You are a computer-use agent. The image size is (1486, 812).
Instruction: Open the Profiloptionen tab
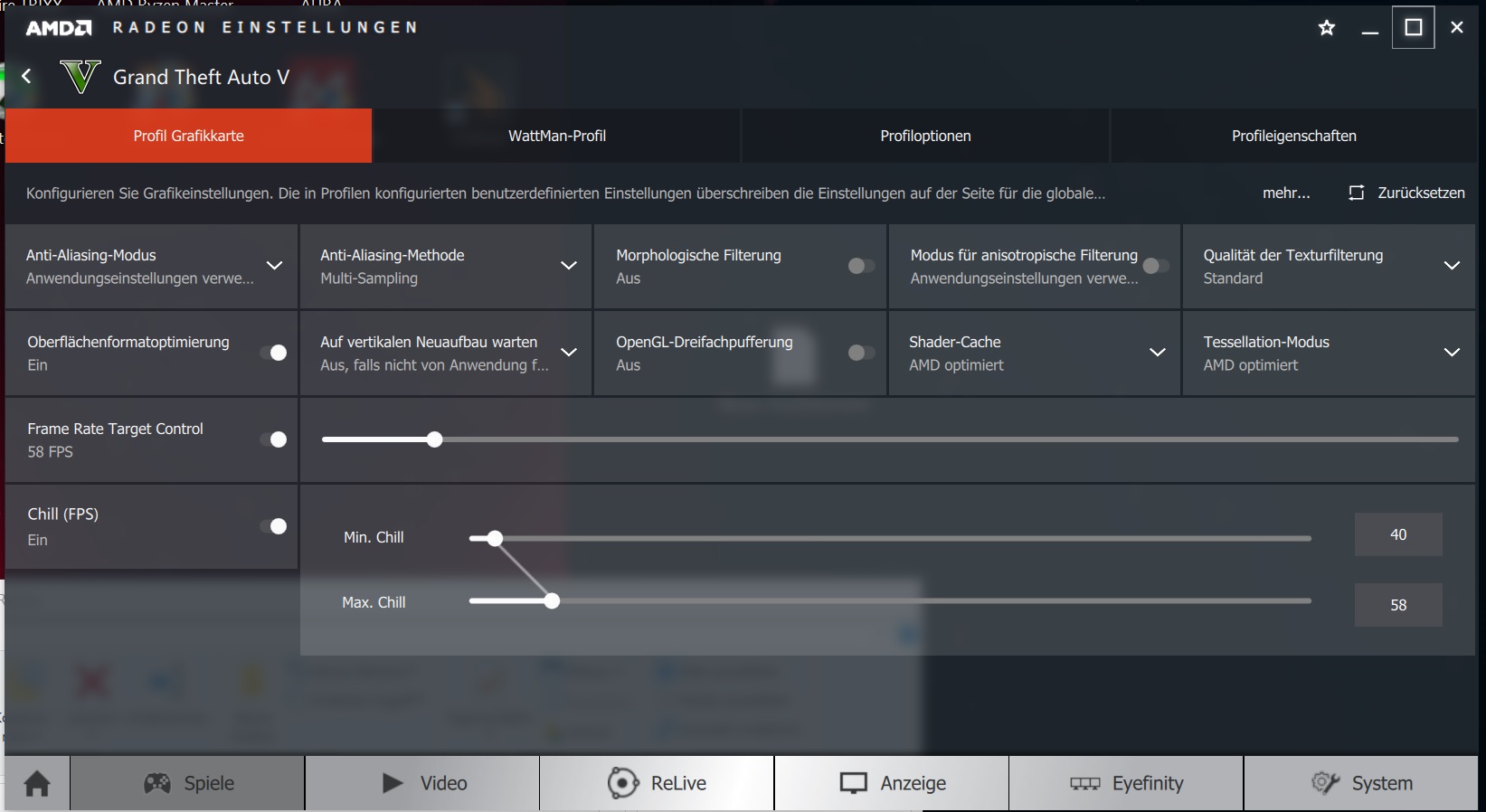pos(925,136)
